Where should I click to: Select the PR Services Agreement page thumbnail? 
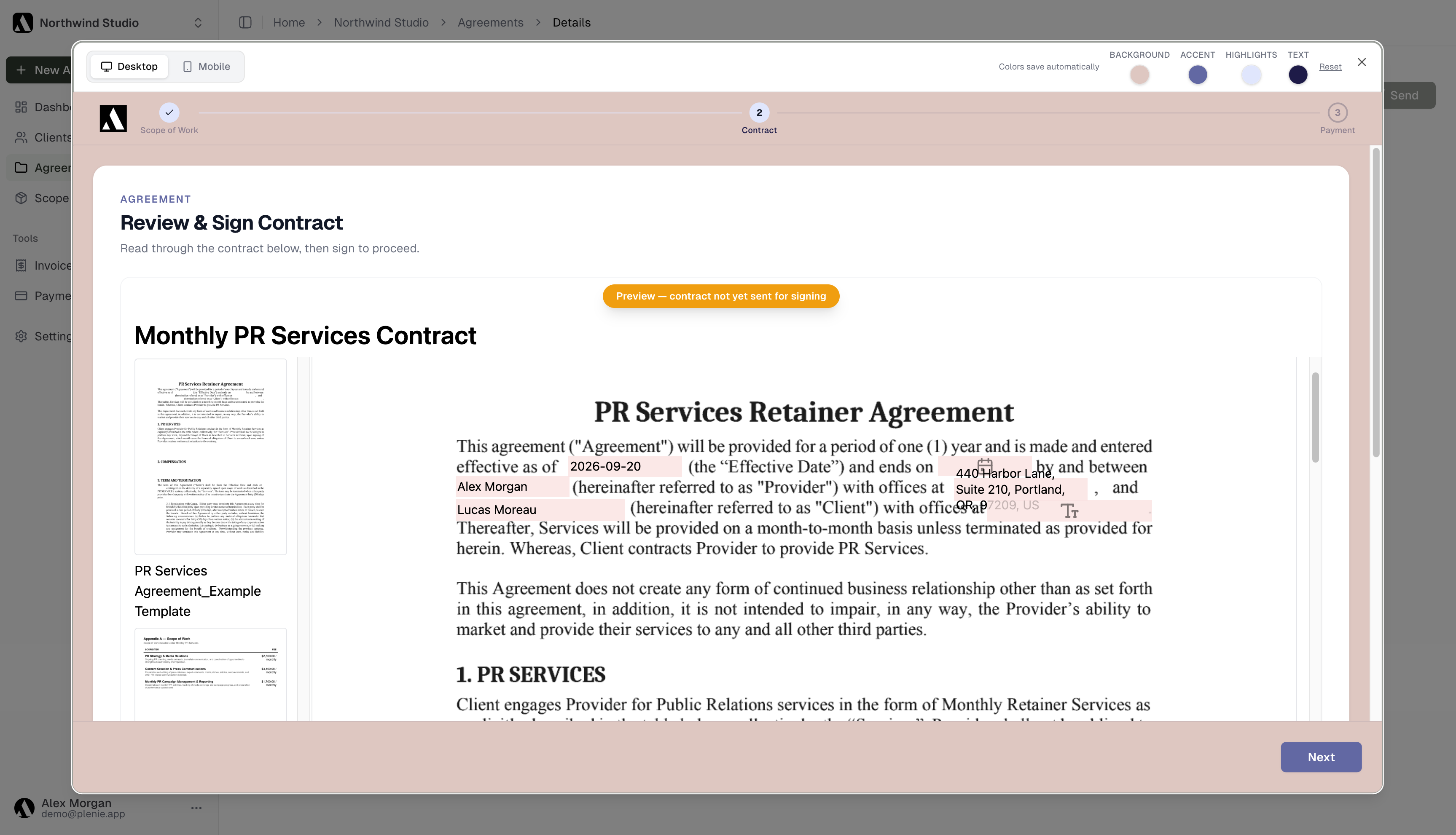click(210, 457)
